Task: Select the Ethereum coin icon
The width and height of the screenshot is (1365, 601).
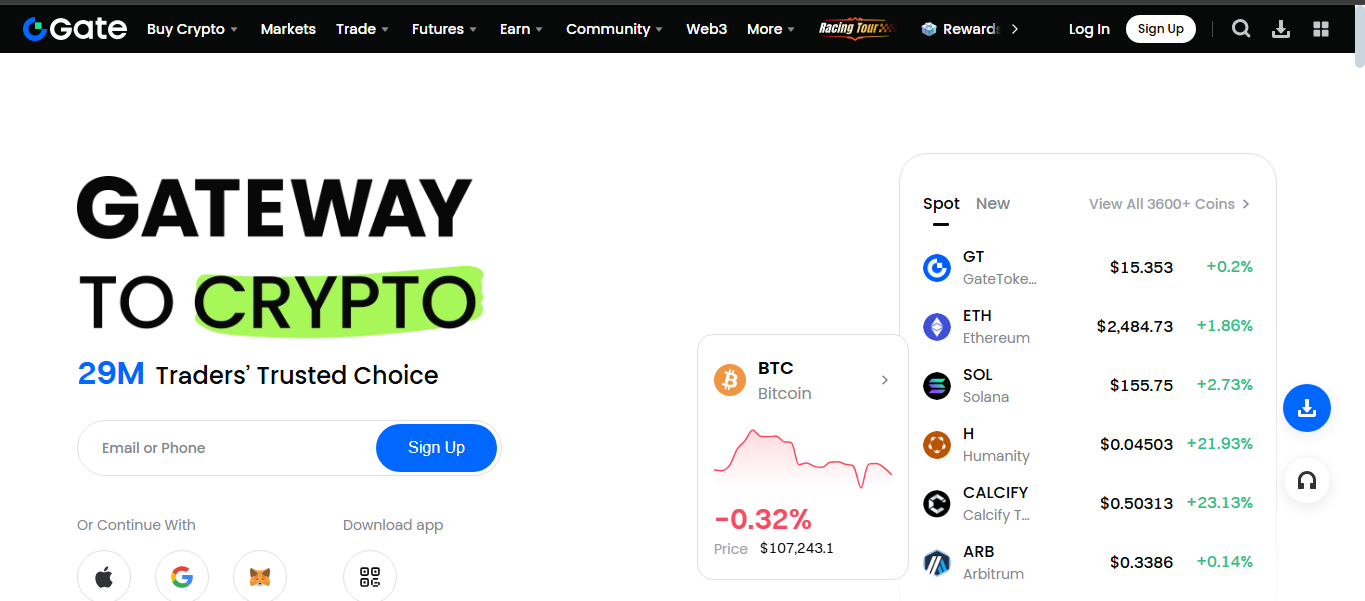Action: coord(936,326)
